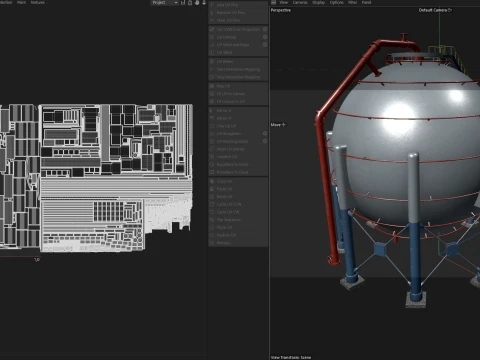Choose the Copy UV command
Screen dimensions: 480x360
click(x=238, y=181)
